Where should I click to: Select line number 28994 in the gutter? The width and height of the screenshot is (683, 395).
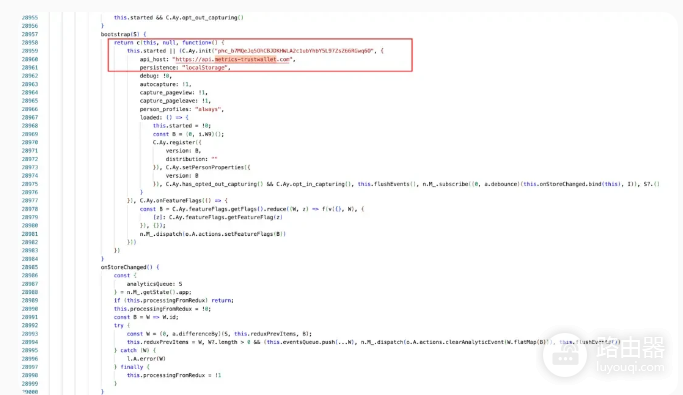click(x=30, y=342)
